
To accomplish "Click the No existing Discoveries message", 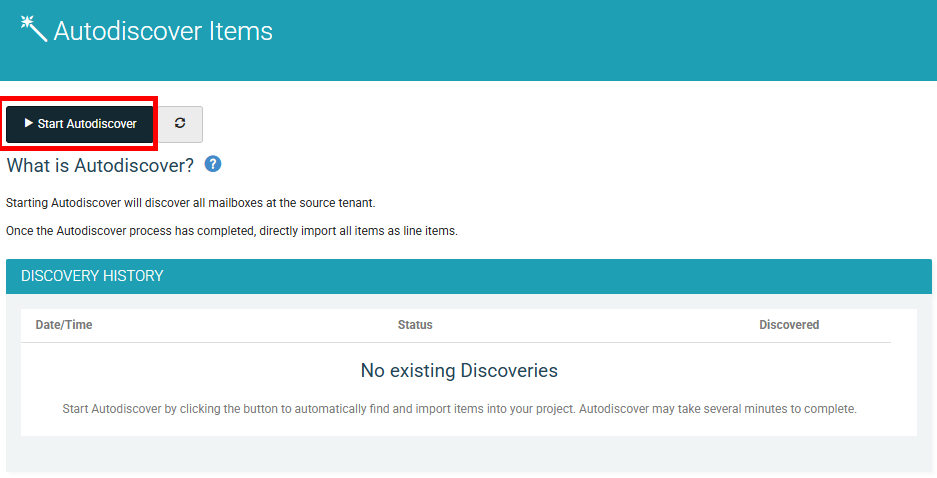I will coord(459,370).
